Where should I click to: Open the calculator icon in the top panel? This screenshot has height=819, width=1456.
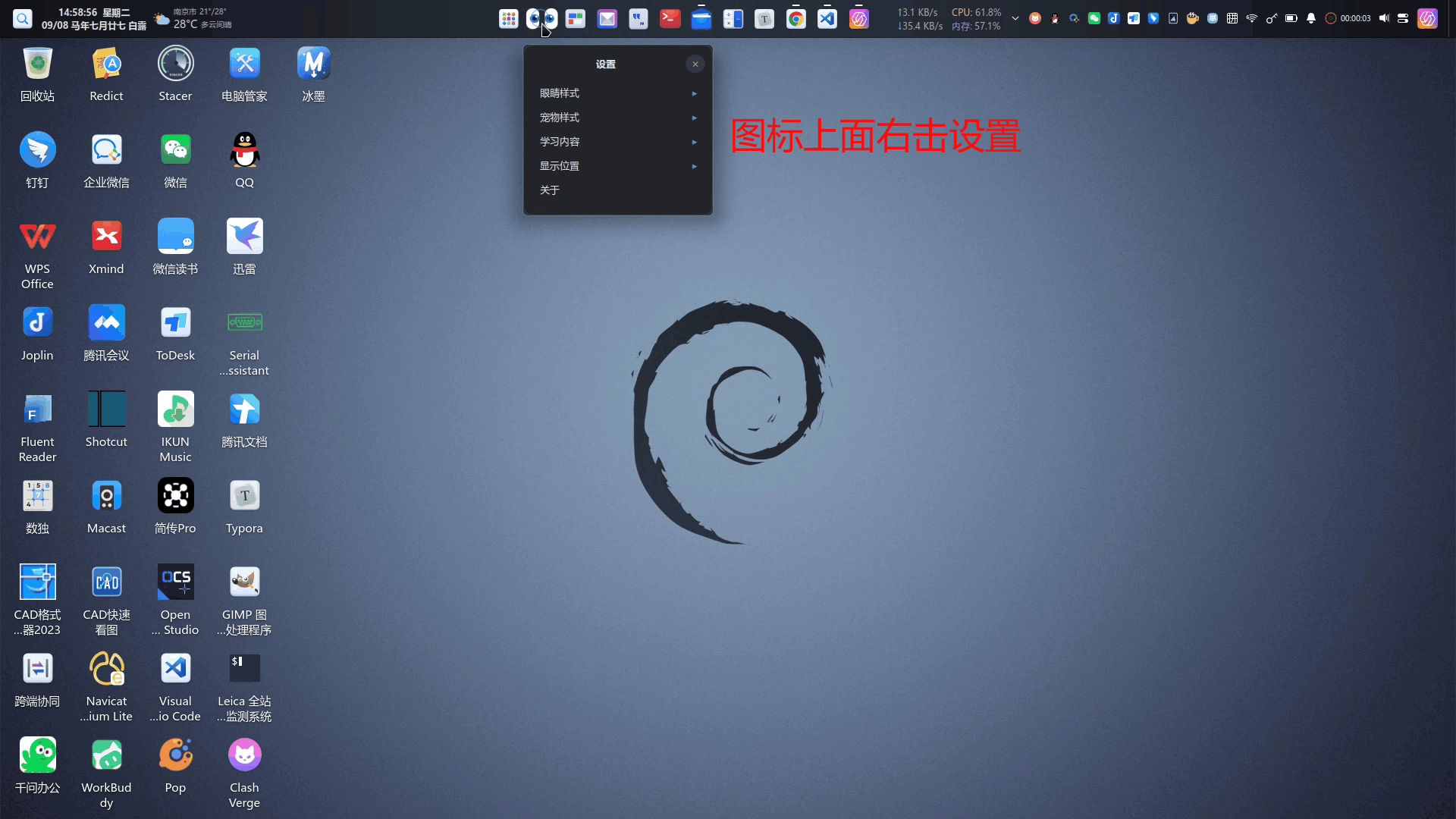(733, 19)
